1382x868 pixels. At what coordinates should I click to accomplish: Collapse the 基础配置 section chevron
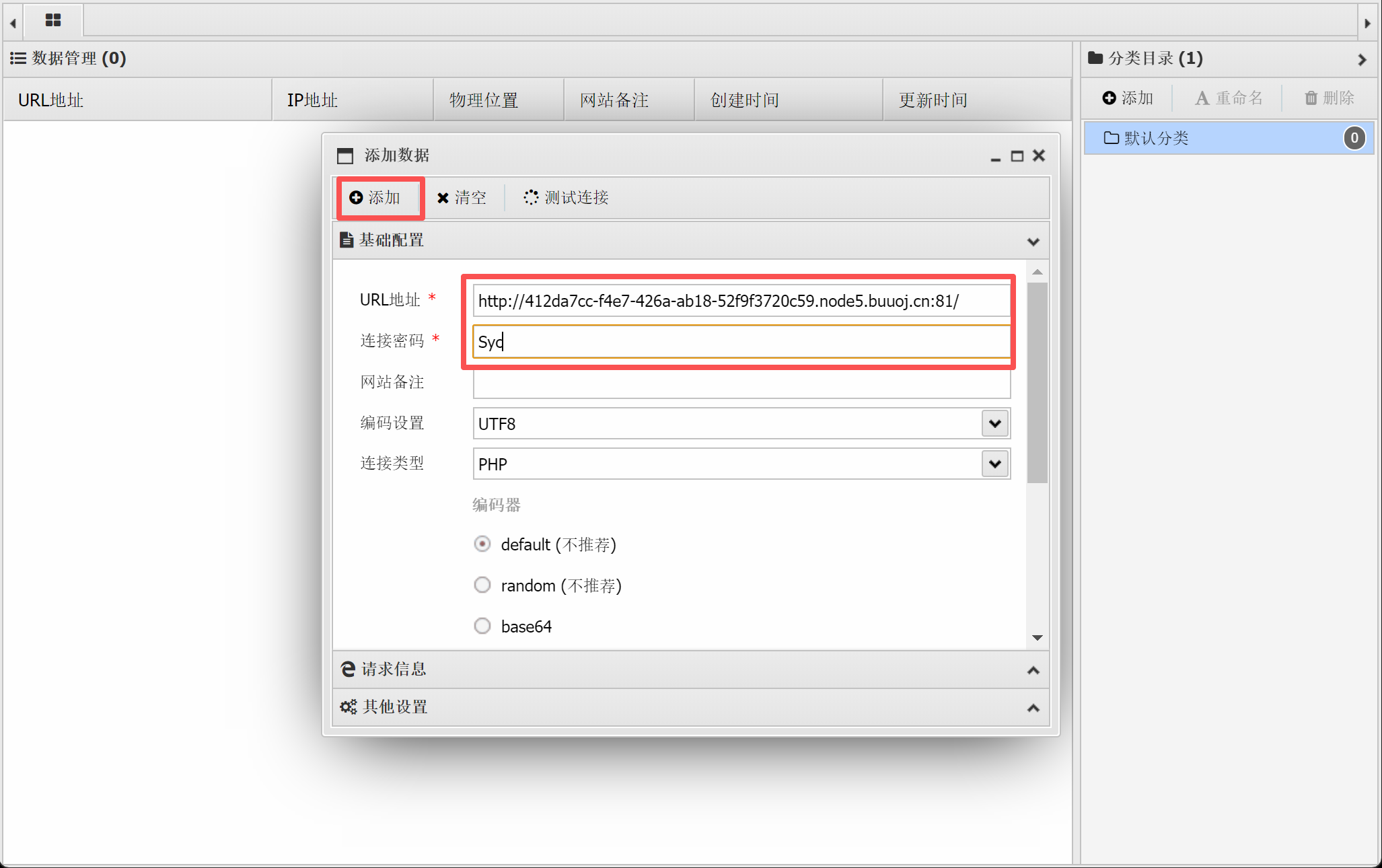[1033, 242]
